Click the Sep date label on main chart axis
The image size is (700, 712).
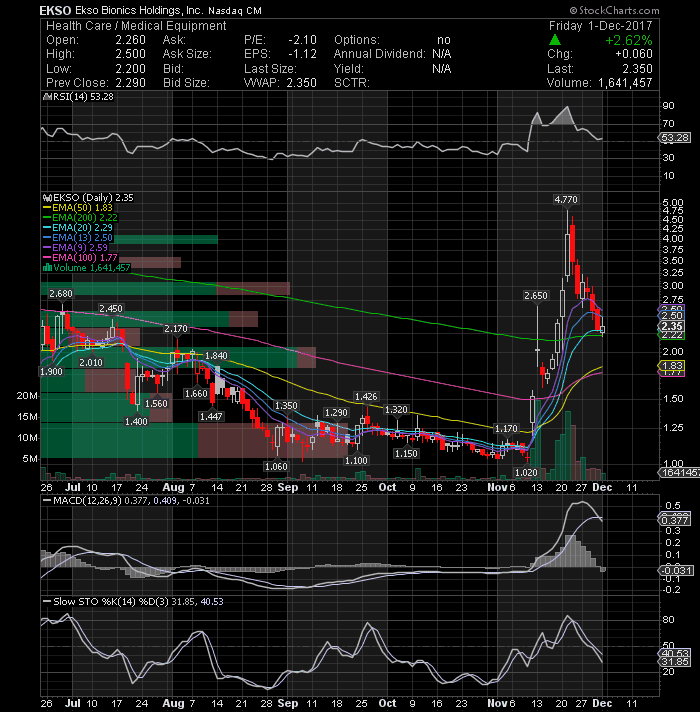tap(287, 487)
